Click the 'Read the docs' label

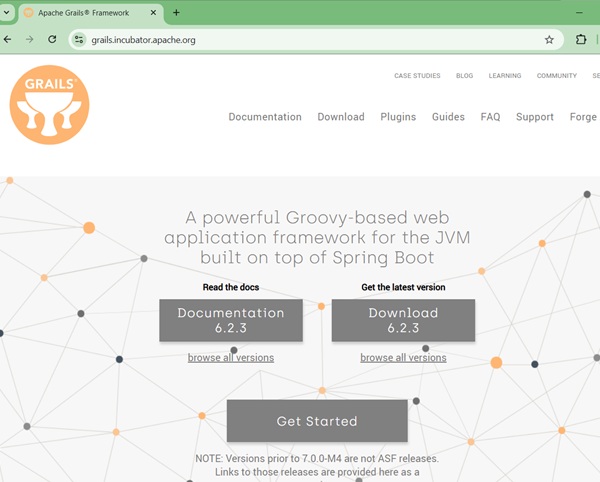pyautogui.click(x=231, y=287)
